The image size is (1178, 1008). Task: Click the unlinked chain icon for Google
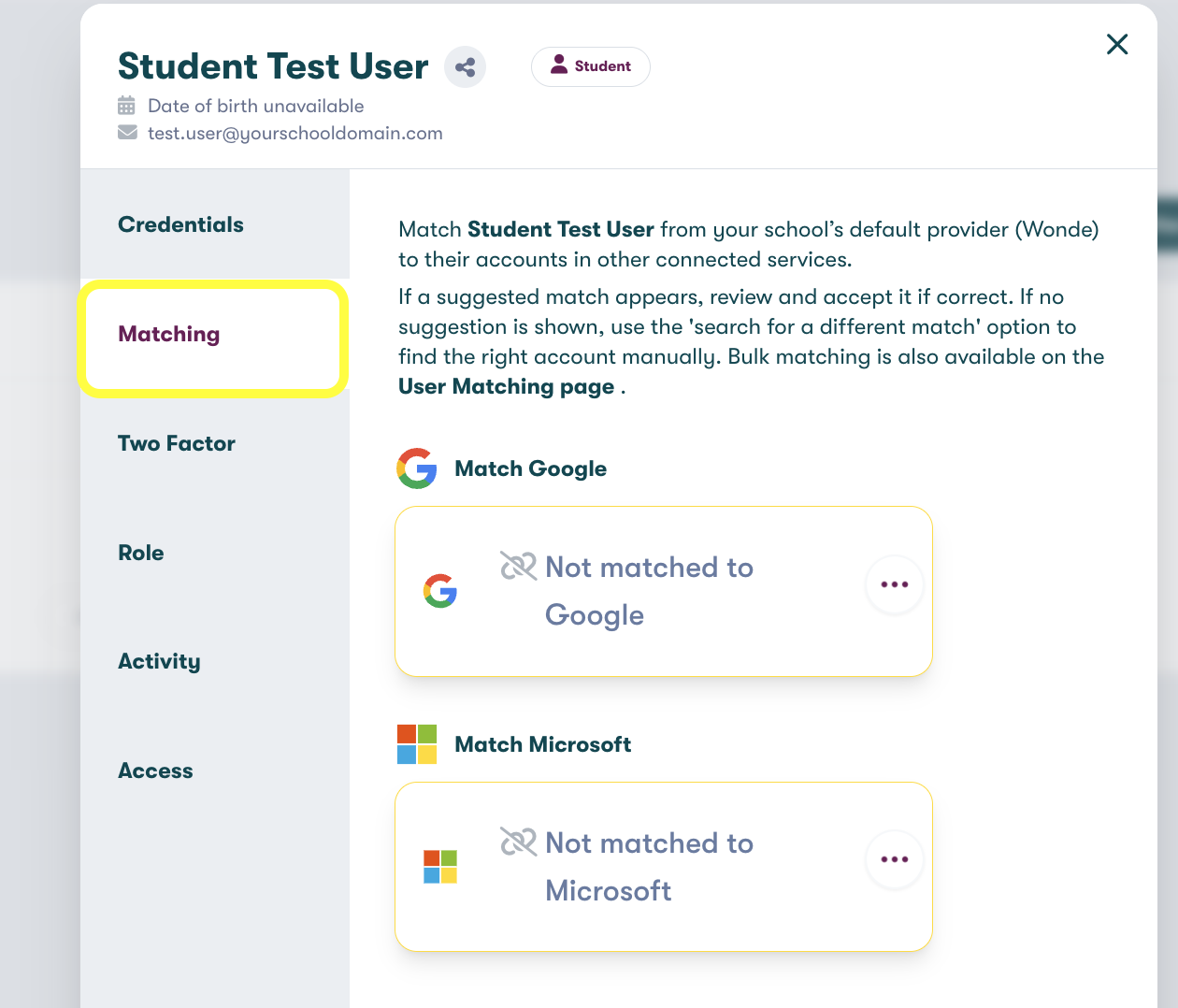[x=518, y=566]
